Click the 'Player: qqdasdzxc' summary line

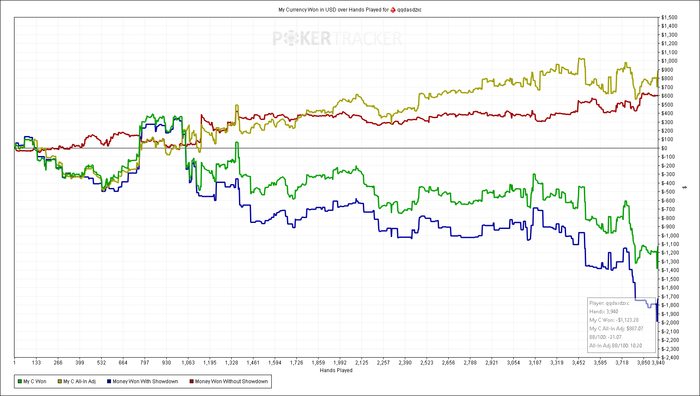(x=609, y=303)
